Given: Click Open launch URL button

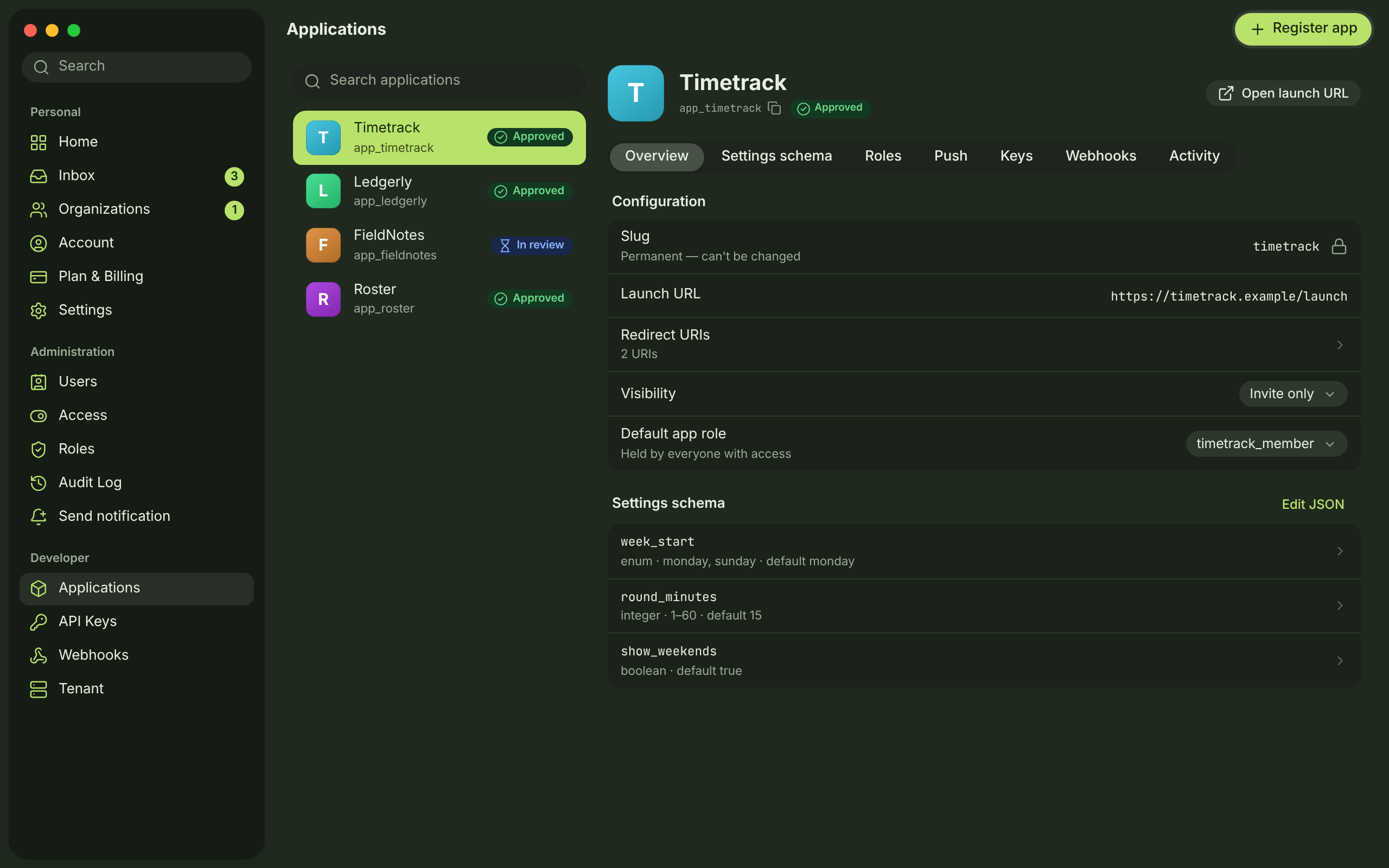Looking at the screenshot, I should point(1282,93).
